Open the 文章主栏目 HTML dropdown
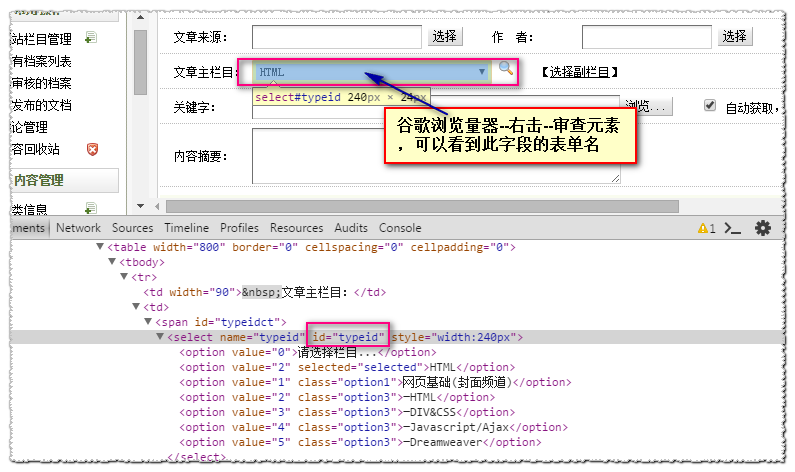The image size is (795, 472). point(371,72)
